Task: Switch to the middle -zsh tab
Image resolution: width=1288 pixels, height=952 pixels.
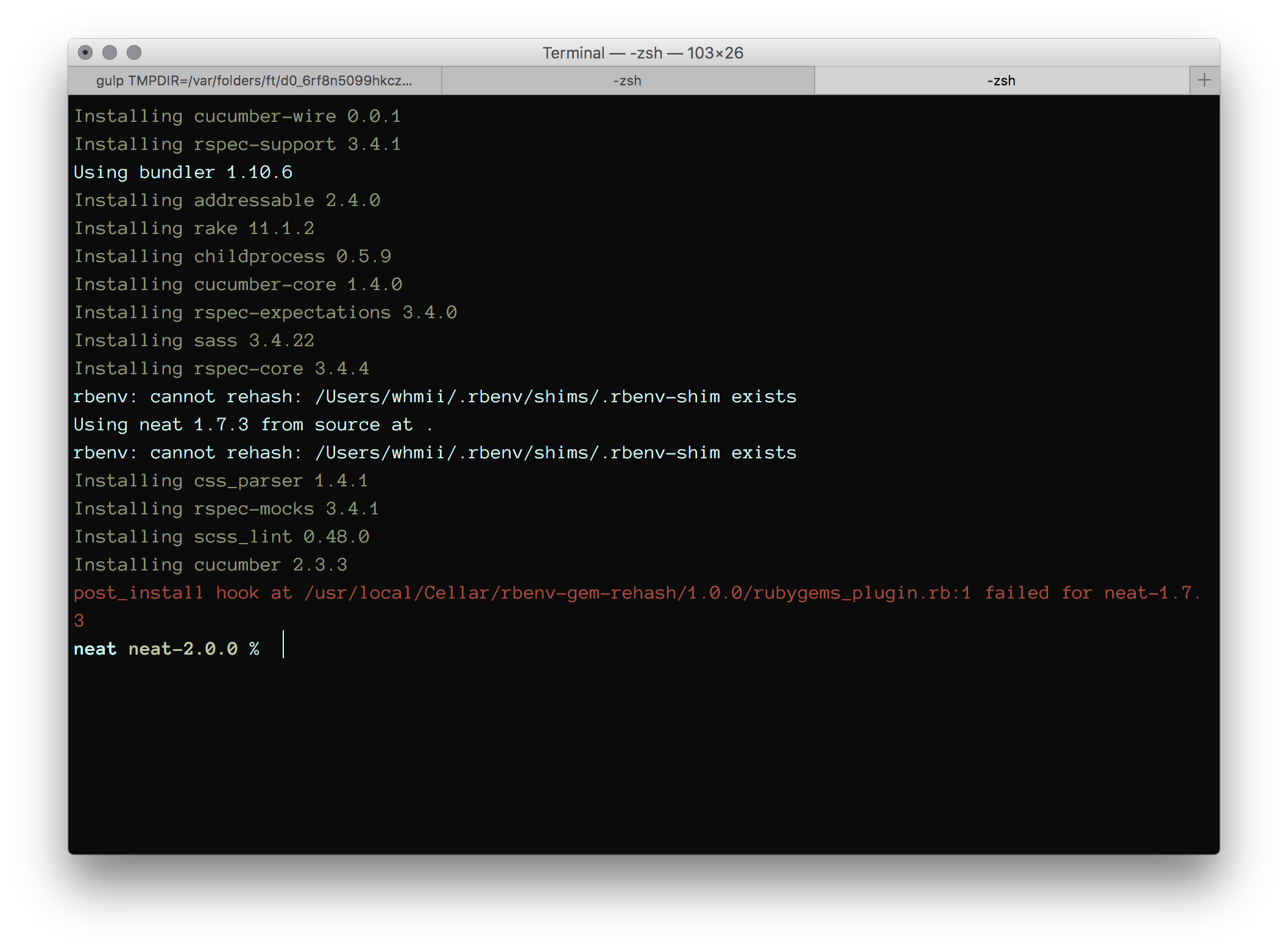Action: click(x=628, y=80)
